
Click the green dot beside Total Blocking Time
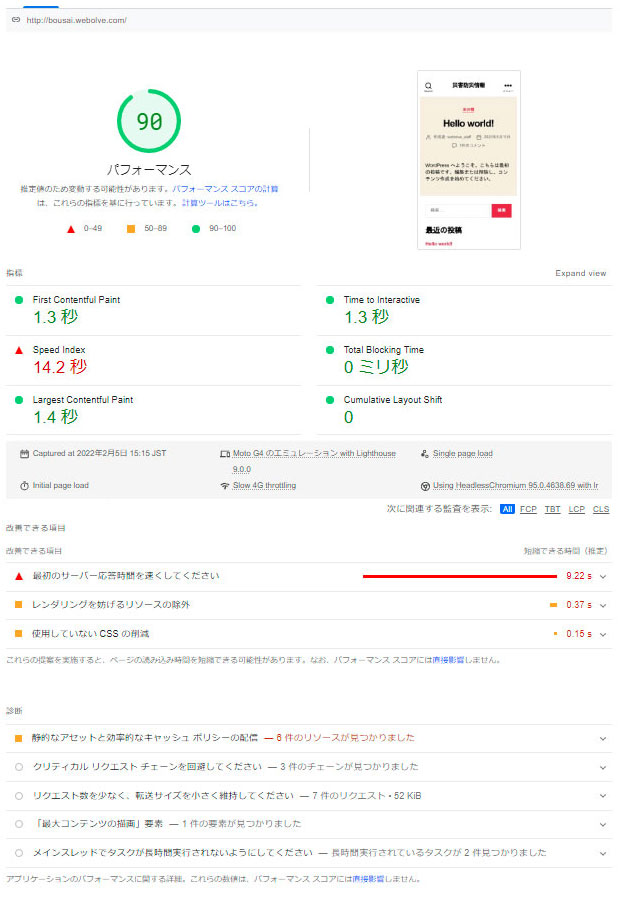pyautogui.click(x=330, y=350)
